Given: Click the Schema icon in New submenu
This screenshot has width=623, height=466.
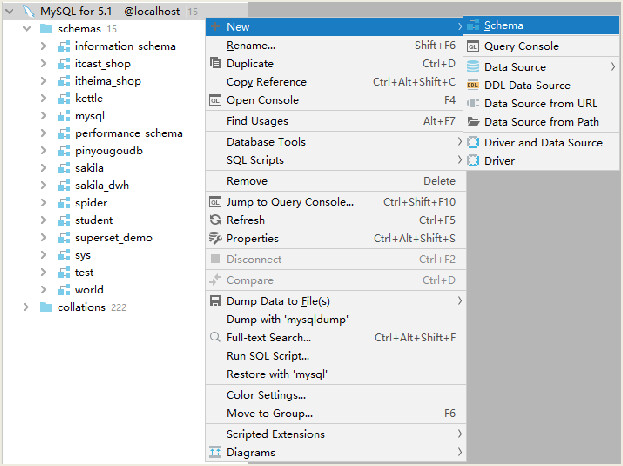Looking at the screenshot, I should (473, 26).
